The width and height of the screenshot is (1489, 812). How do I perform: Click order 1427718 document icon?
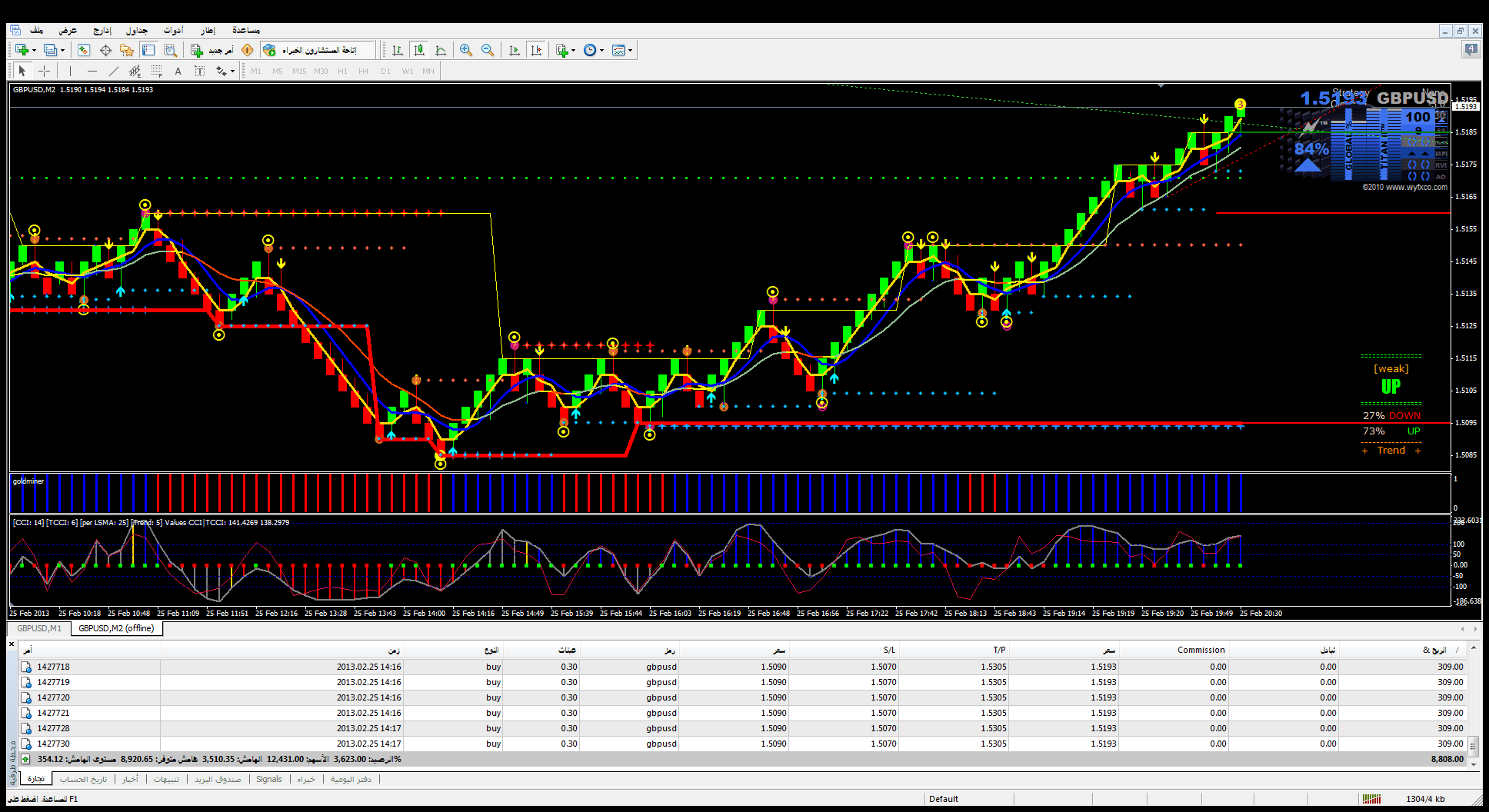click(x=26, y=667)
